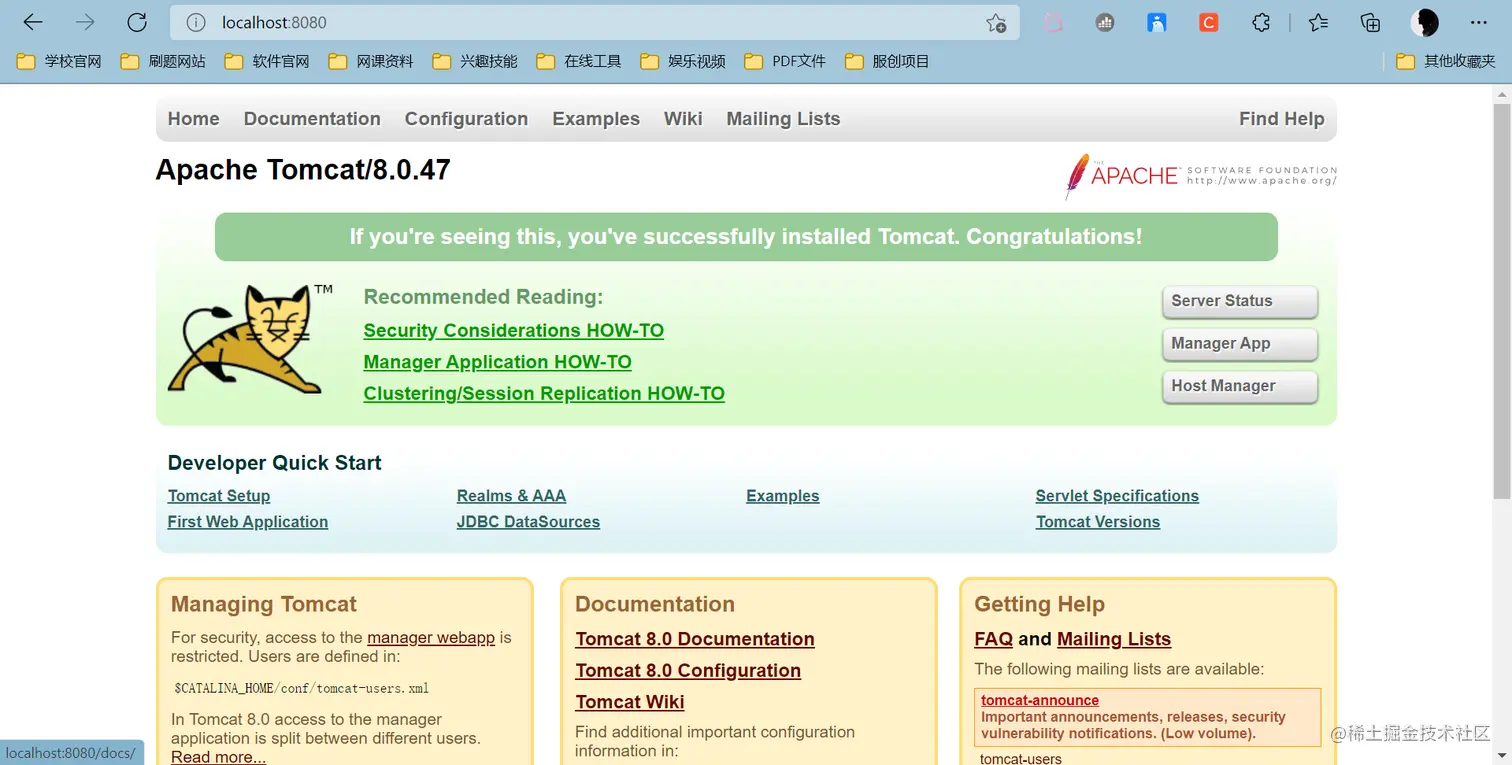View site information icon in address bar

tap(196, 22)
